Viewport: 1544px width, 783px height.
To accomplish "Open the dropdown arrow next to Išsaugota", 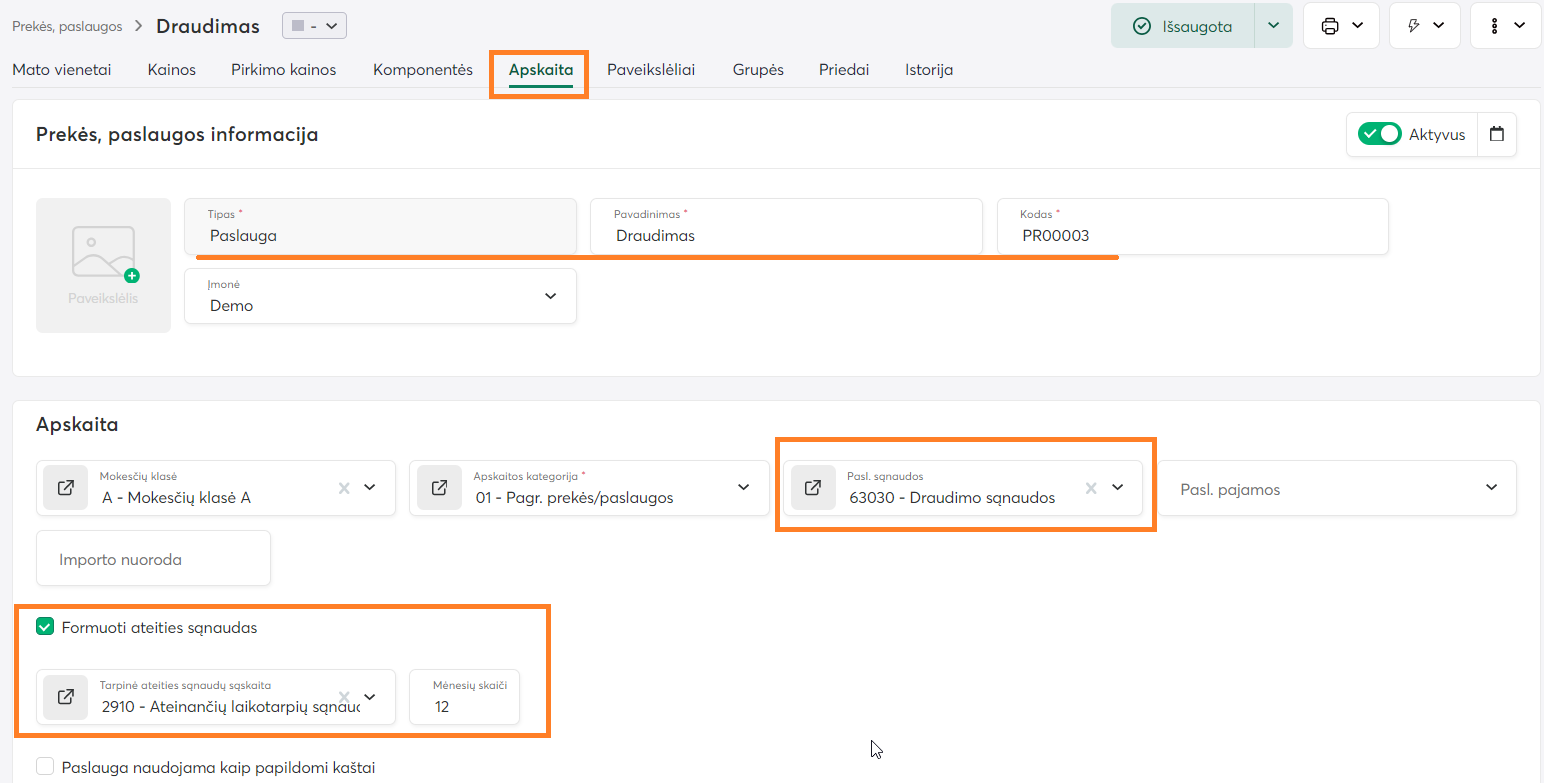I will coord(1273,26).
